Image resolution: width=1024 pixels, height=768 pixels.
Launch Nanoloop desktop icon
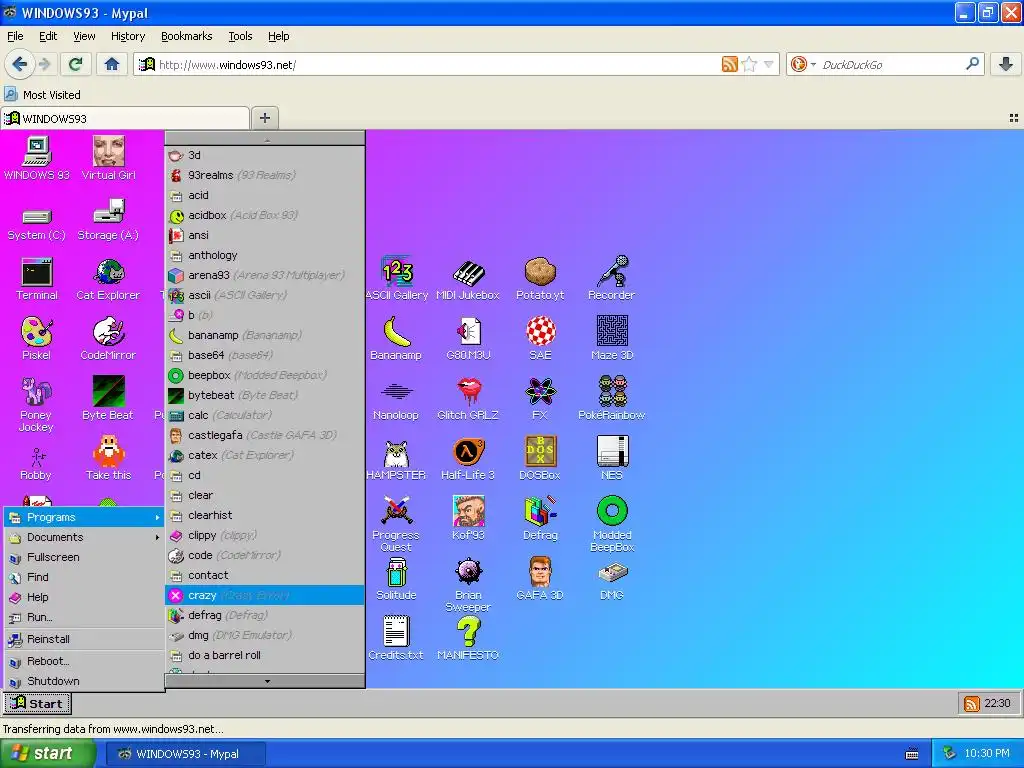coord(396,400)
